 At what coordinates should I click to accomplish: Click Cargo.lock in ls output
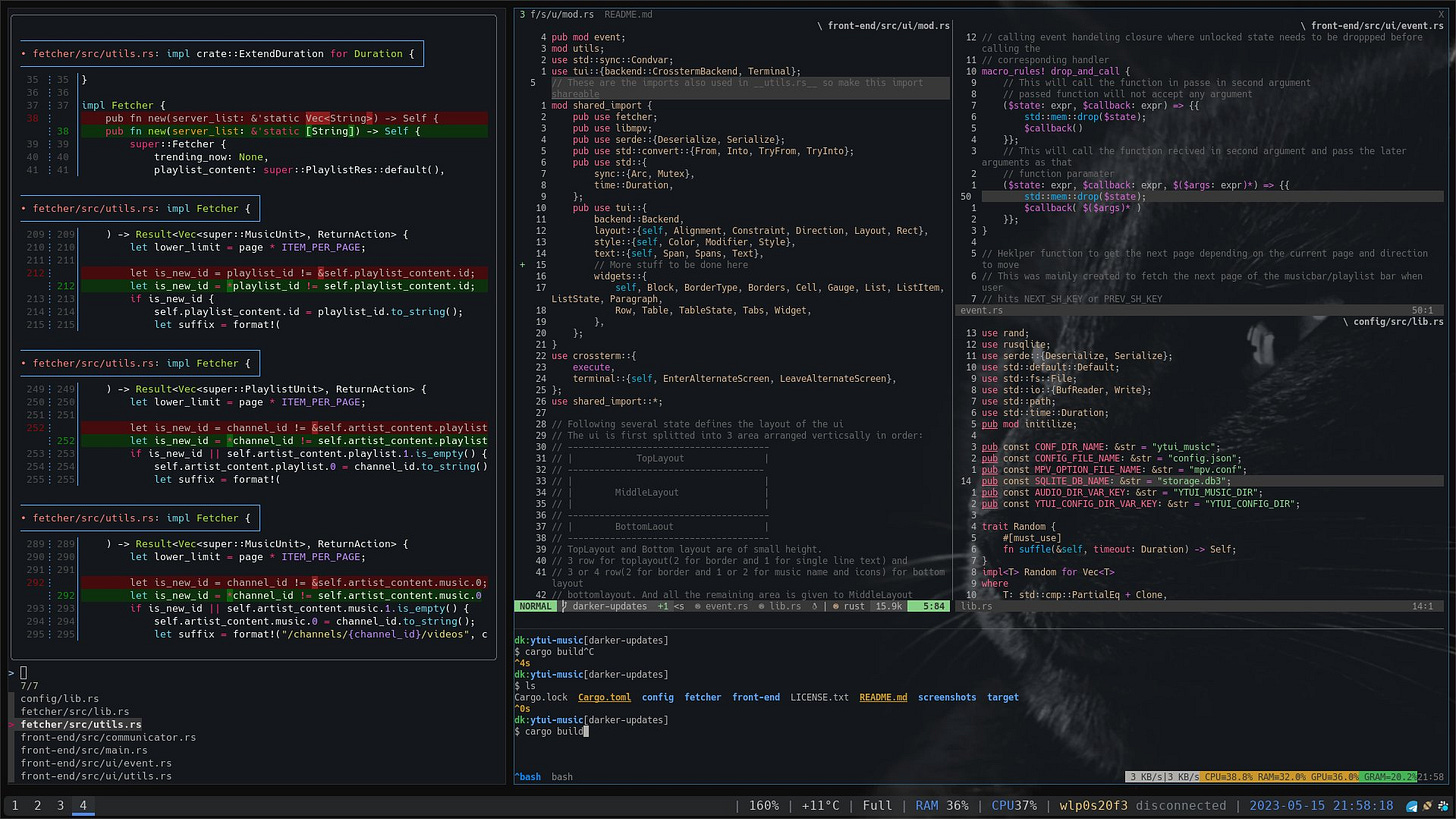(x=541, y=697)
